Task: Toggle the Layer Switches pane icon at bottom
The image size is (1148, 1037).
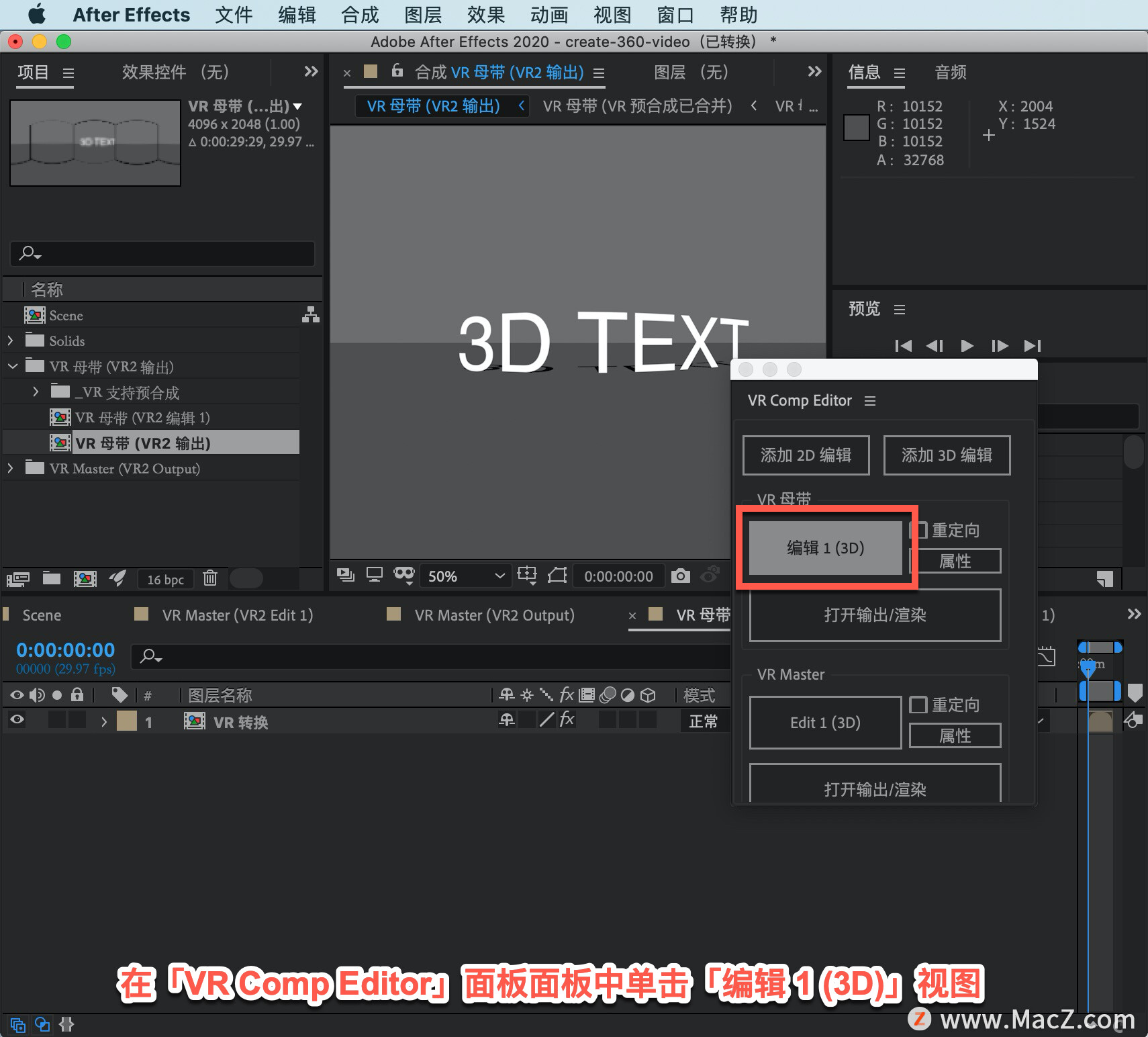Action: point(17,1025)
